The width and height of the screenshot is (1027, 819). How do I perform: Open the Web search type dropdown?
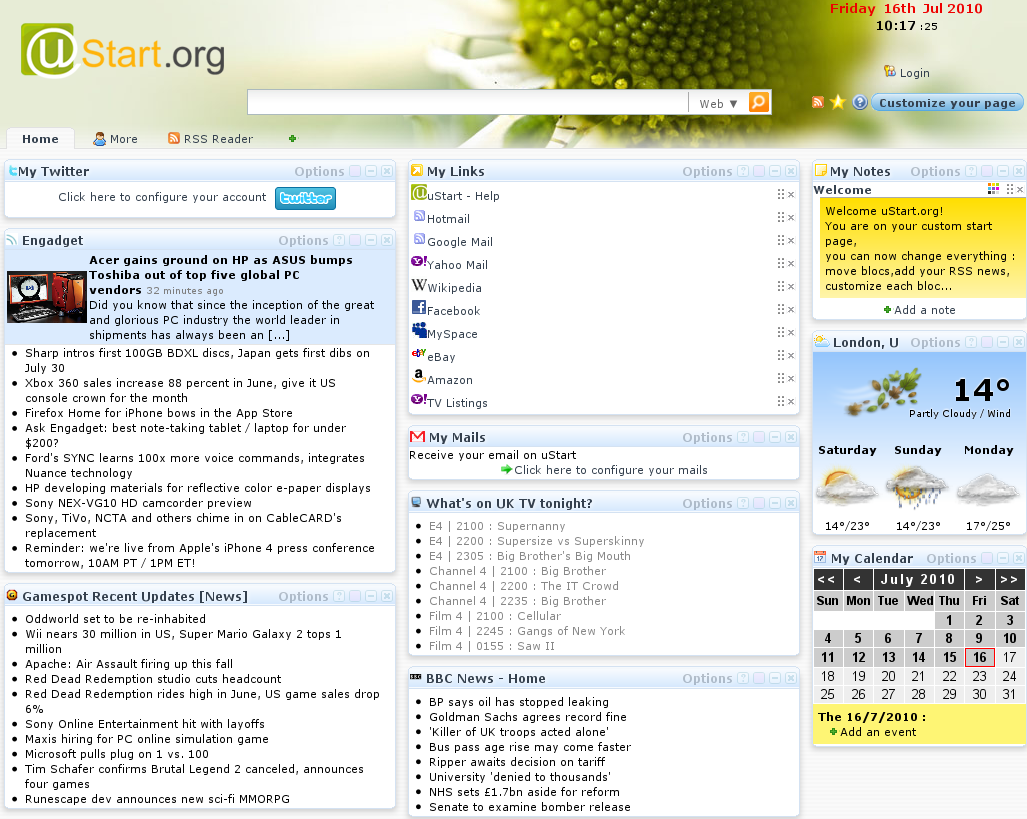[718, 104]
